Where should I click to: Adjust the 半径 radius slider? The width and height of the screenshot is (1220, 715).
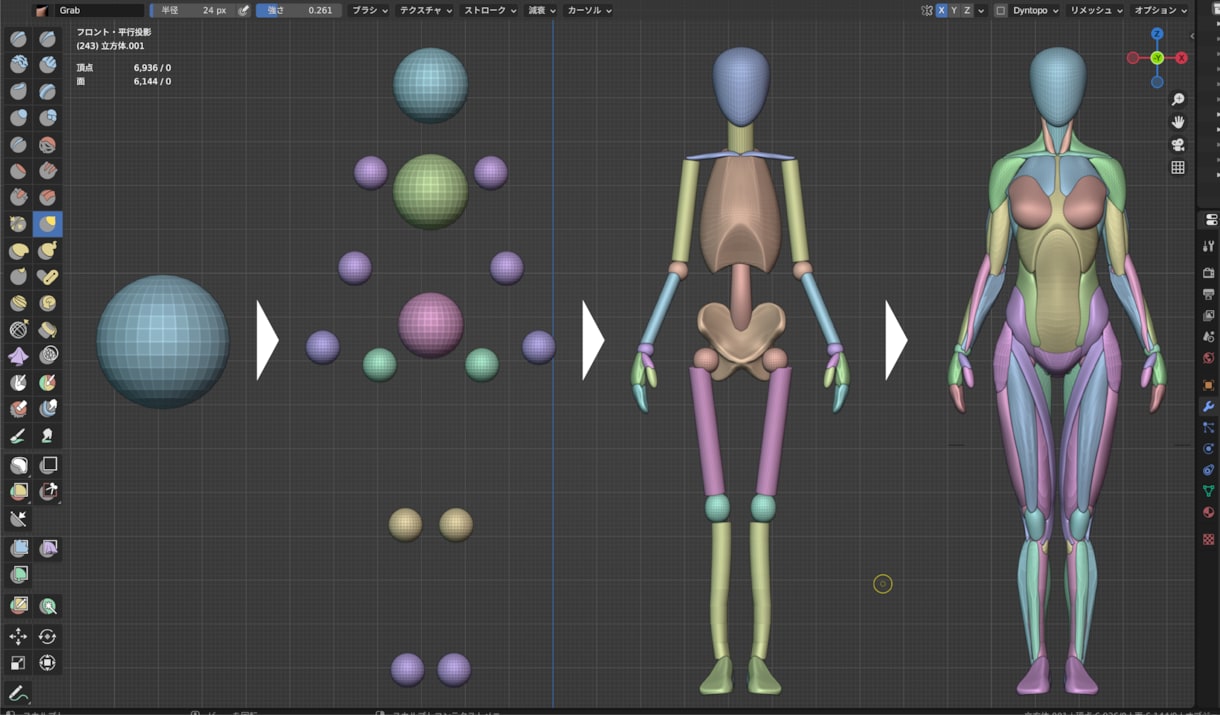(192, 10)
